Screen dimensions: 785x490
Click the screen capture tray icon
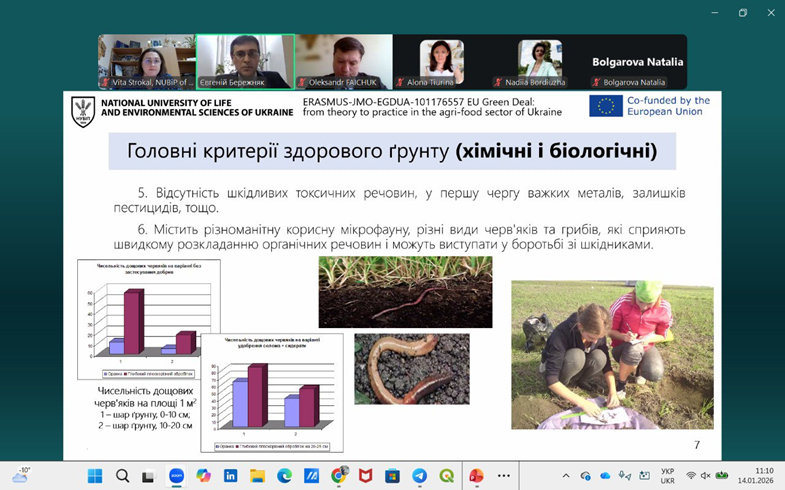[645, 475]
